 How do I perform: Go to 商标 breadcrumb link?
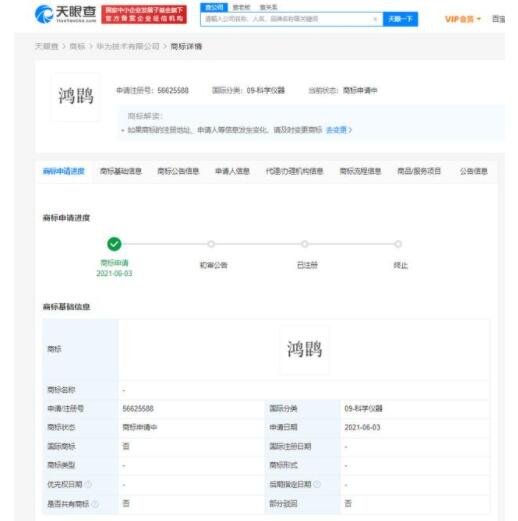(77, 46)
